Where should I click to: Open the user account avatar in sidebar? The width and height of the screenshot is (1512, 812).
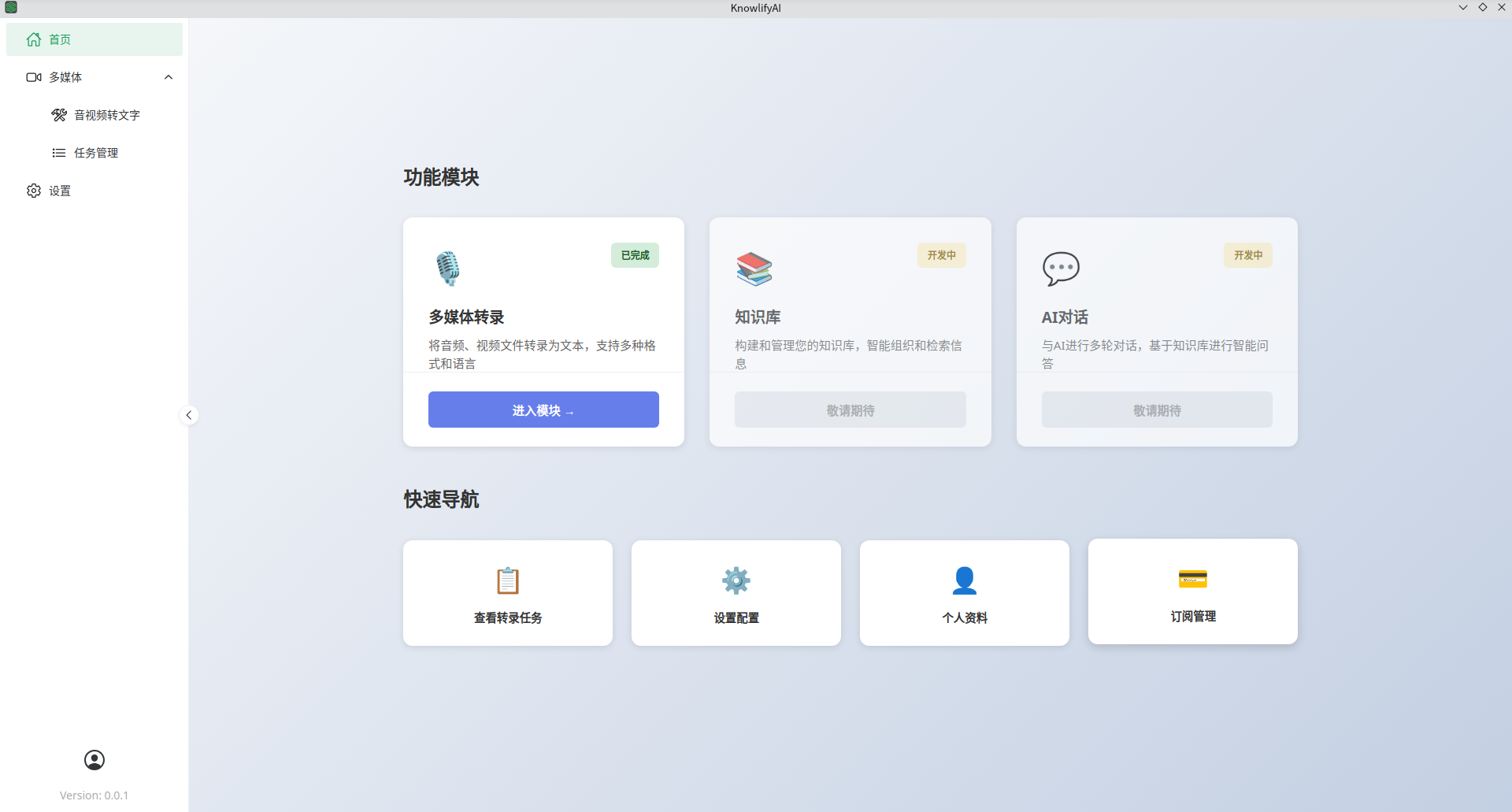pyautogui.click(x=94, y=760)
